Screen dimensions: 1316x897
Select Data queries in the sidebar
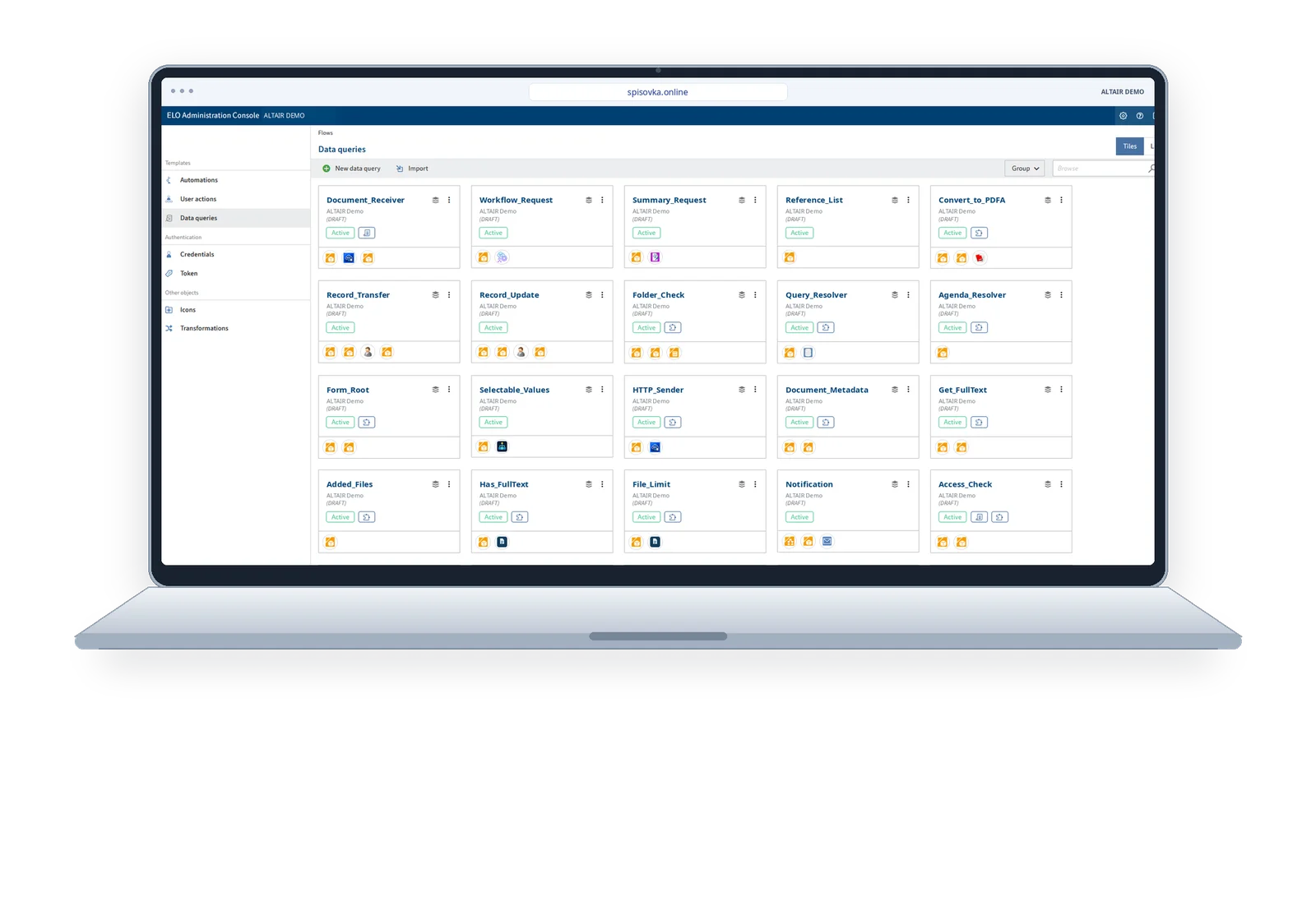coord(236,218)
